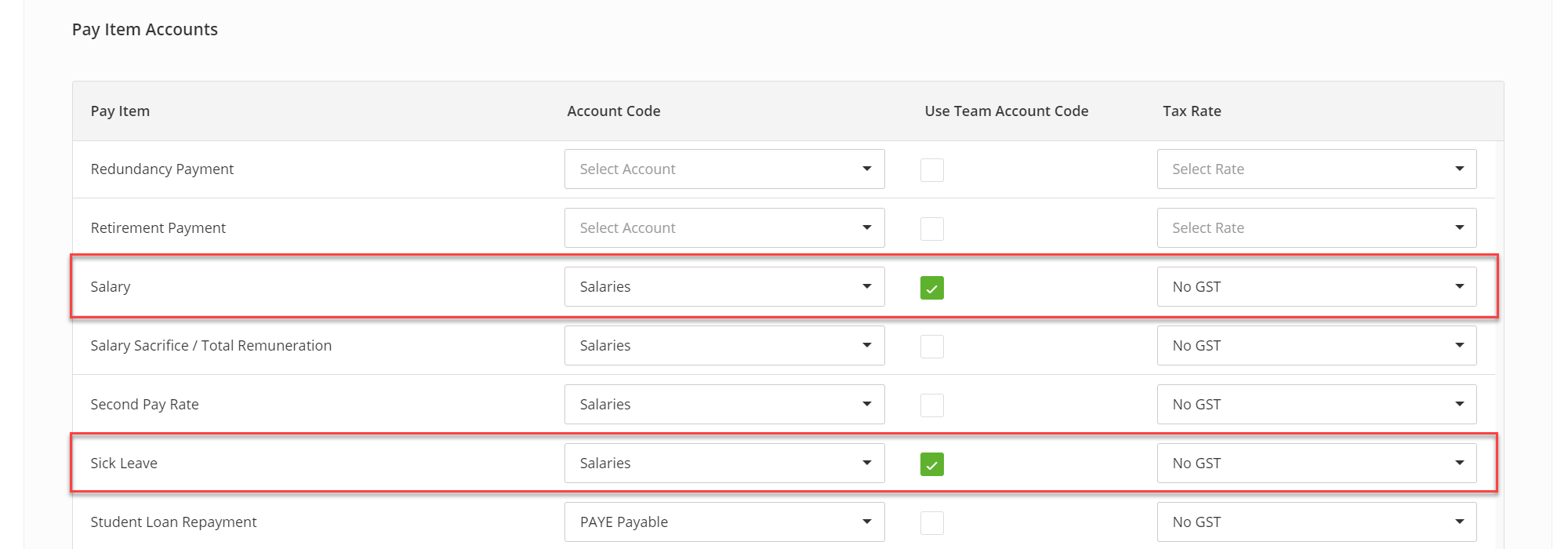This screenshot has width=1568, height=549.
Task: Select a tax rate for Redundancy Payment
Action: click(x=1316, y=169)
